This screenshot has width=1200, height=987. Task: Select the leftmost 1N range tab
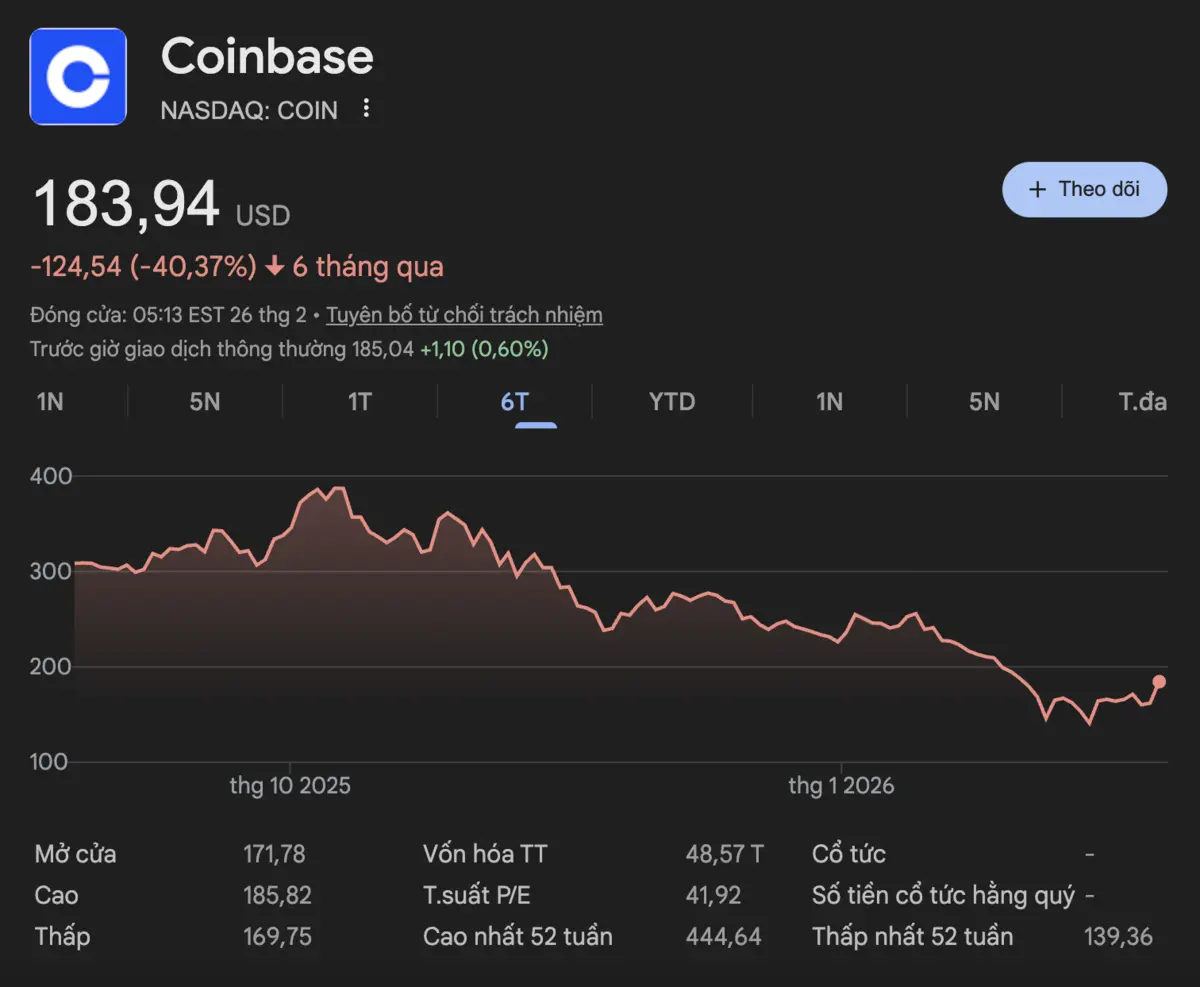[x=50, y=402]
